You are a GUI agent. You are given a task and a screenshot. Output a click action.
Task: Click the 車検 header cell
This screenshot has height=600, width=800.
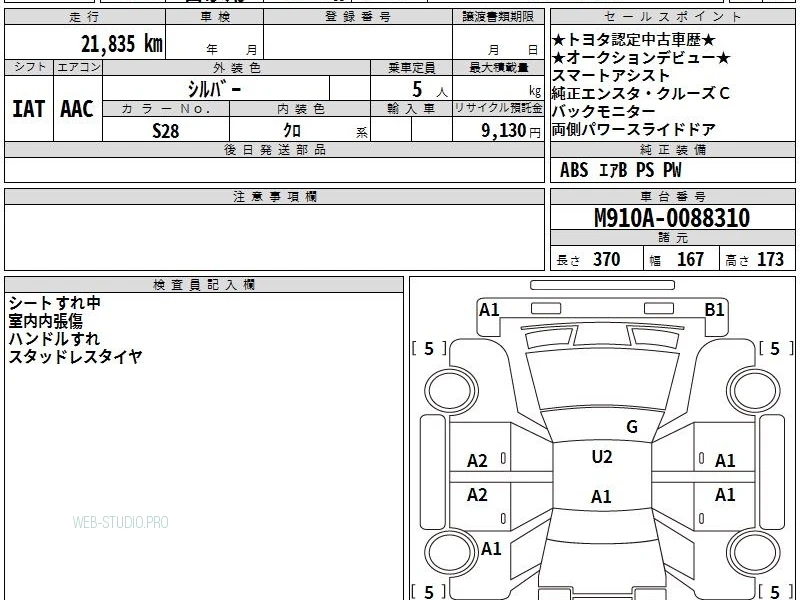tap(215, 17)
